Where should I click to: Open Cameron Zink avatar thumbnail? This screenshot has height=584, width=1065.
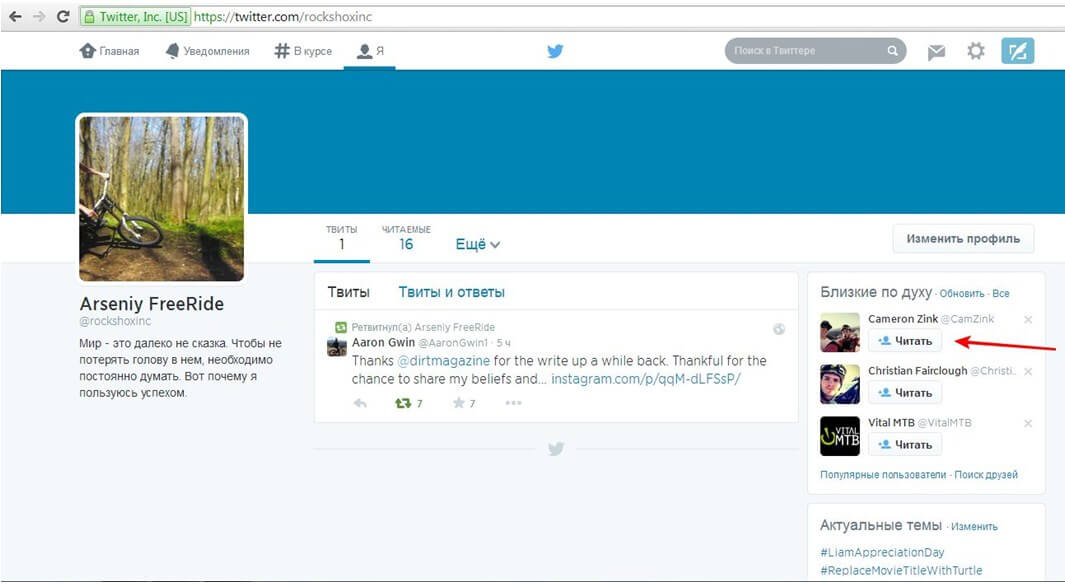coord(840,332)
